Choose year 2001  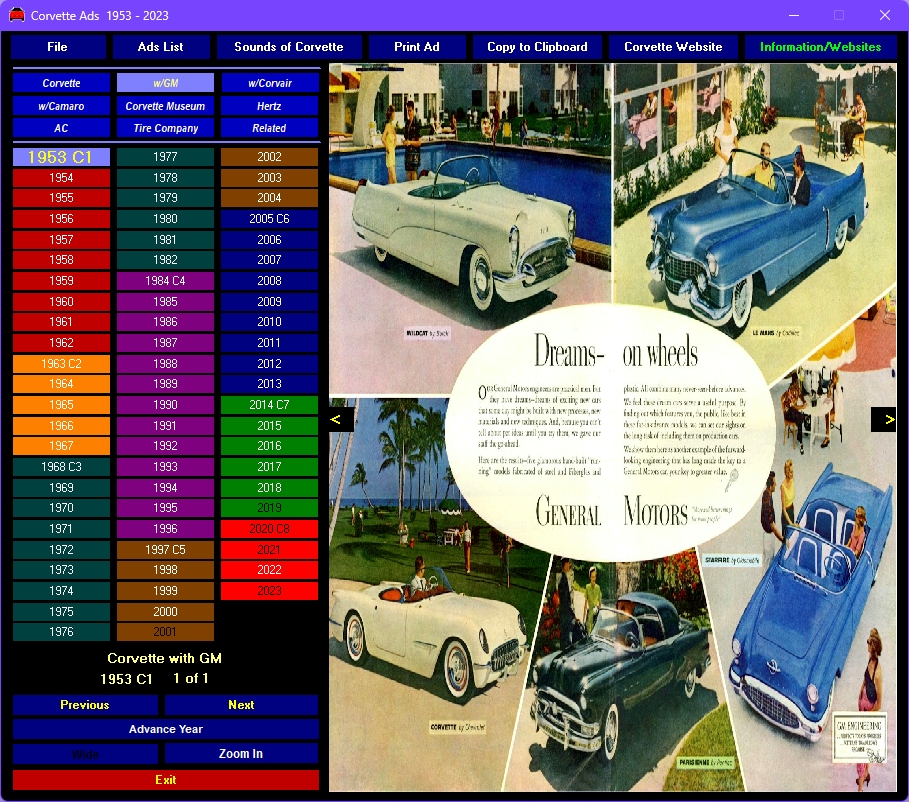[165, 632]
